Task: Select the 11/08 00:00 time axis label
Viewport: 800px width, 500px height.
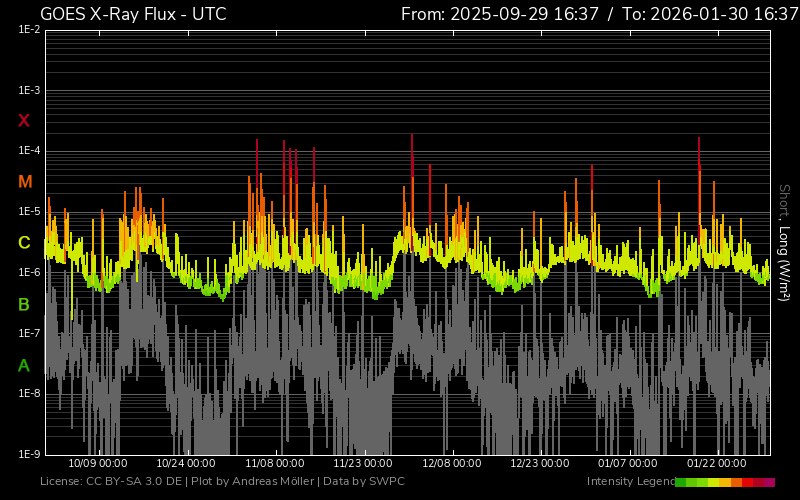Action: (x=274, y=464)
